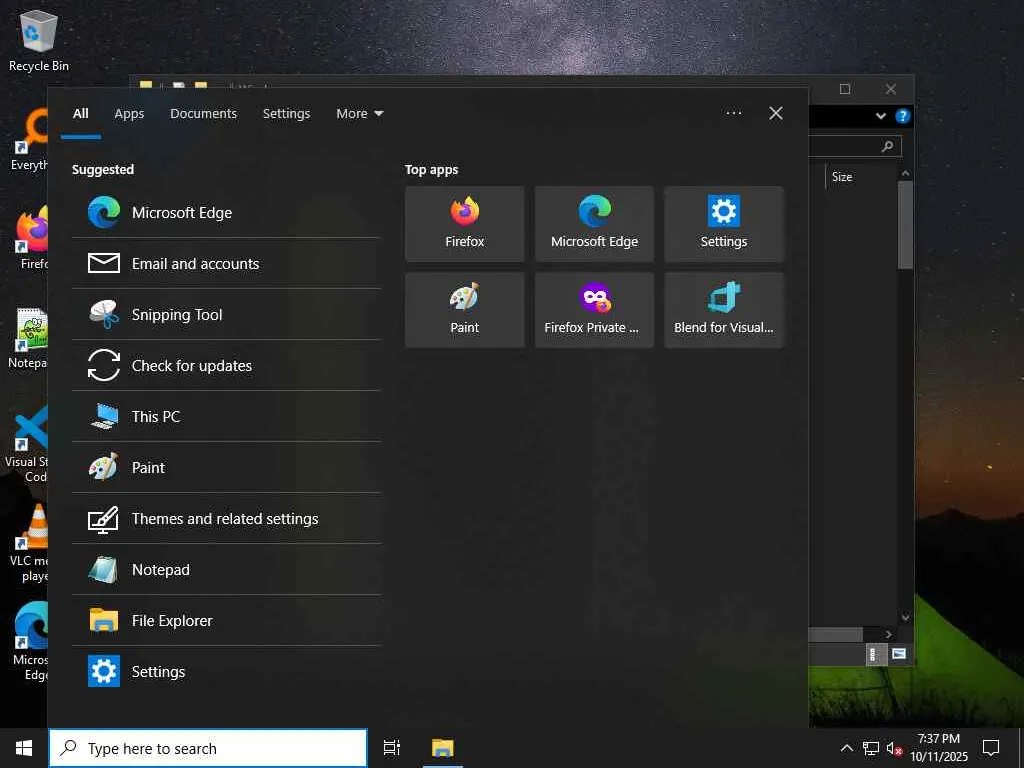Switch to the All search tab
This screenshot has width=1024, height=768.
[x=81, y=114]
